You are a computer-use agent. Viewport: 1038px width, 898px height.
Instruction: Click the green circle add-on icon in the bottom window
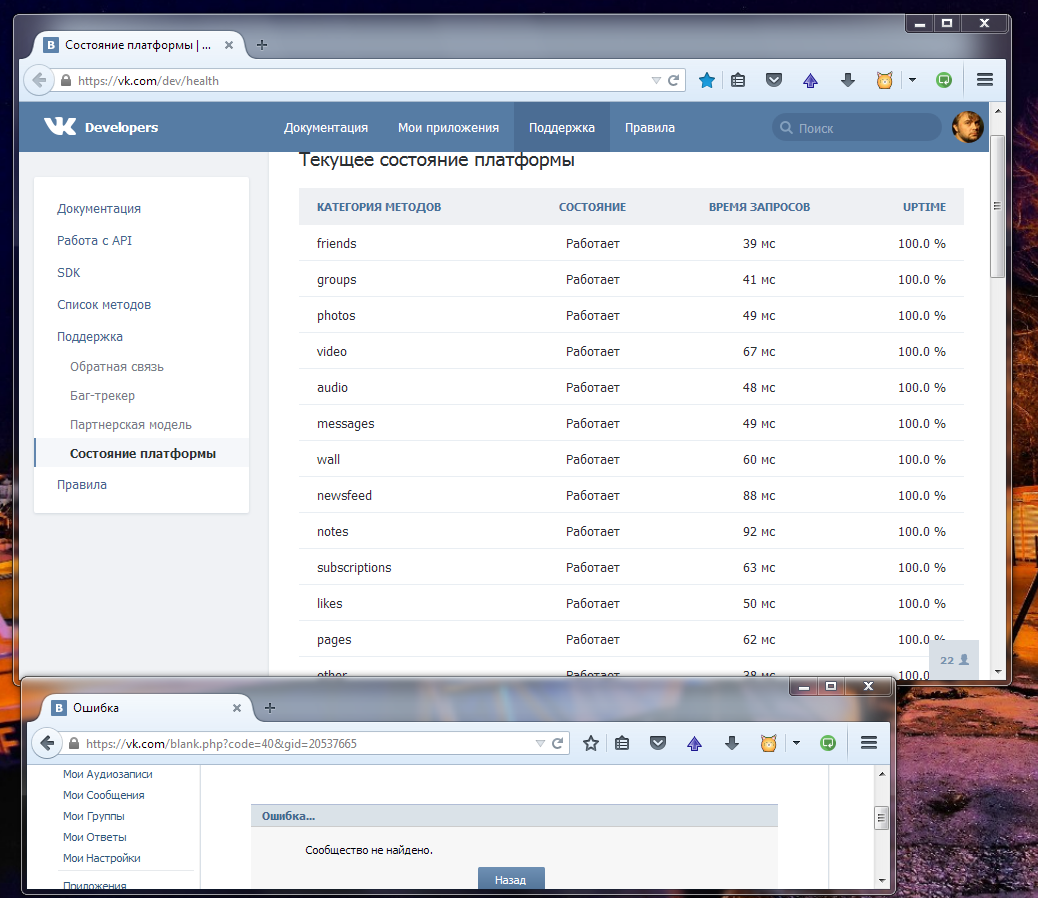pyautogui.click(x=827, y=743)
